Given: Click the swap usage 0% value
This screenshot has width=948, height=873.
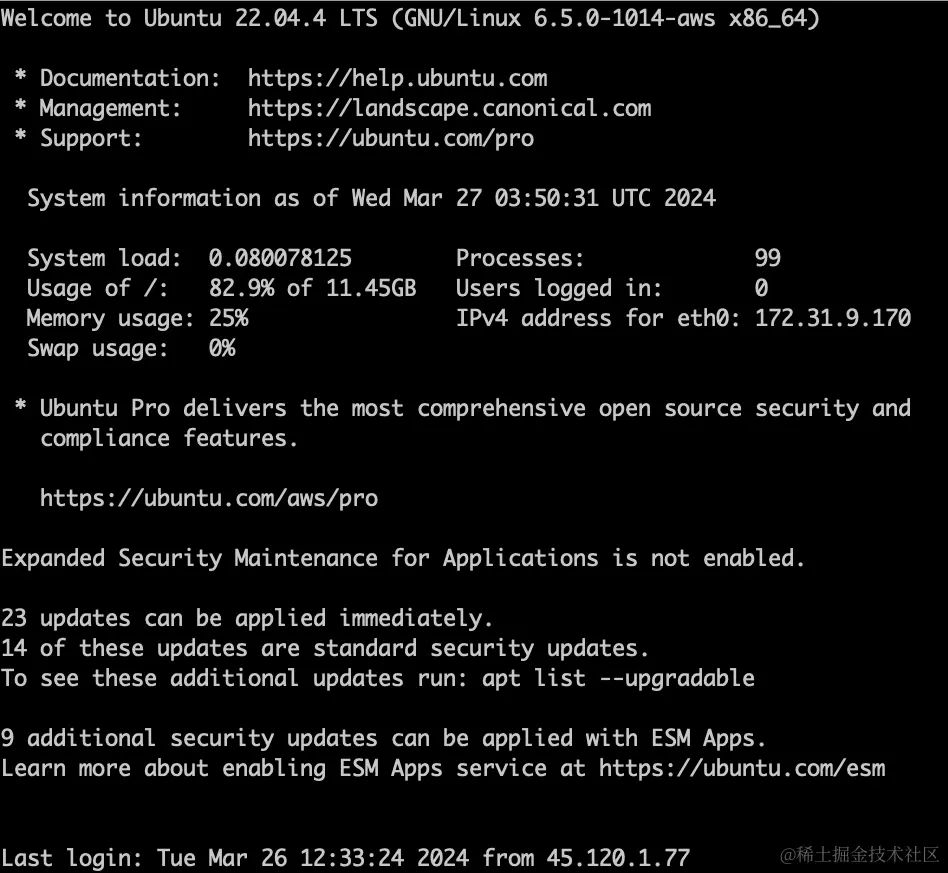Looking at the screenshot, I should 222,348.
